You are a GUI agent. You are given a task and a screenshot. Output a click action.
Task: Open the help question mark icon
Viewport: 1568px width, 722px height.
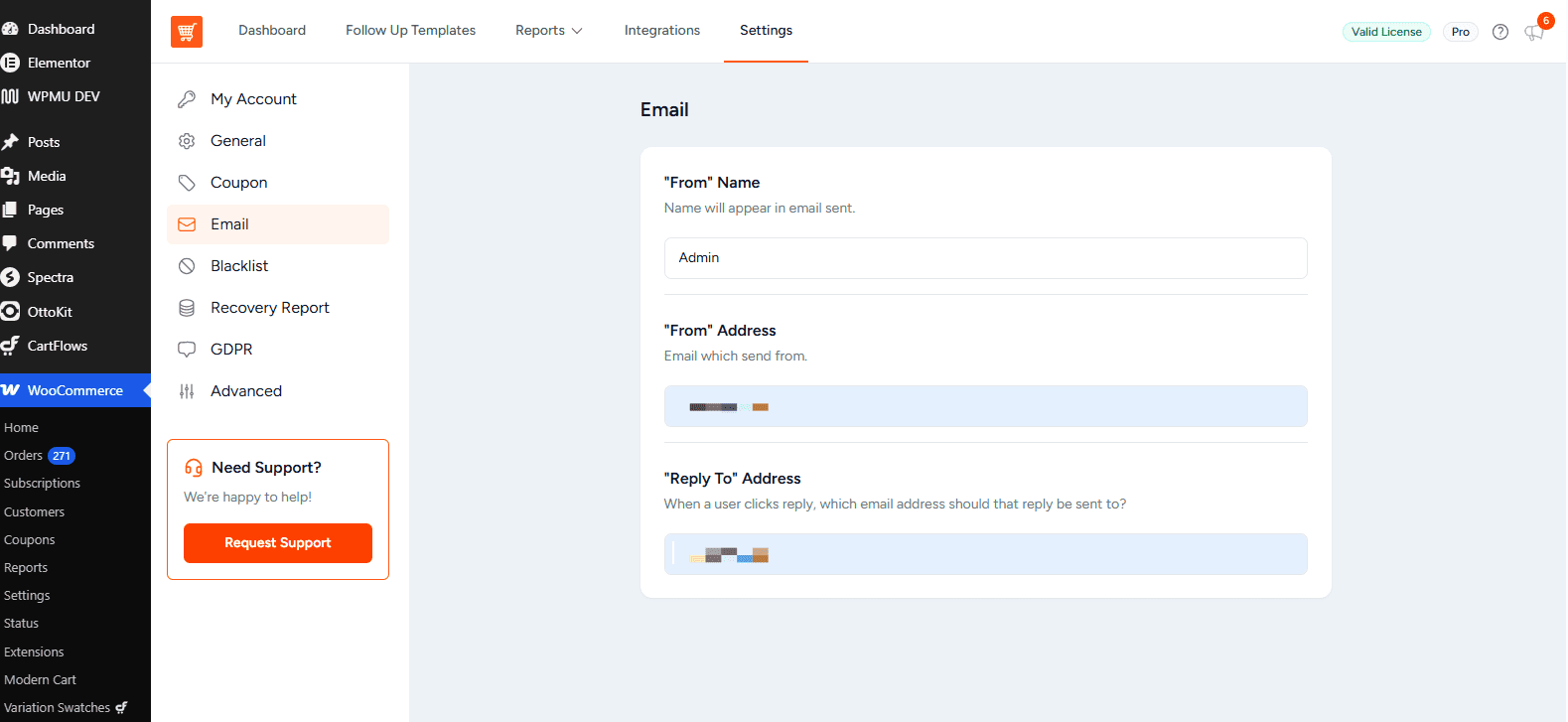[x=1500, y=32]
